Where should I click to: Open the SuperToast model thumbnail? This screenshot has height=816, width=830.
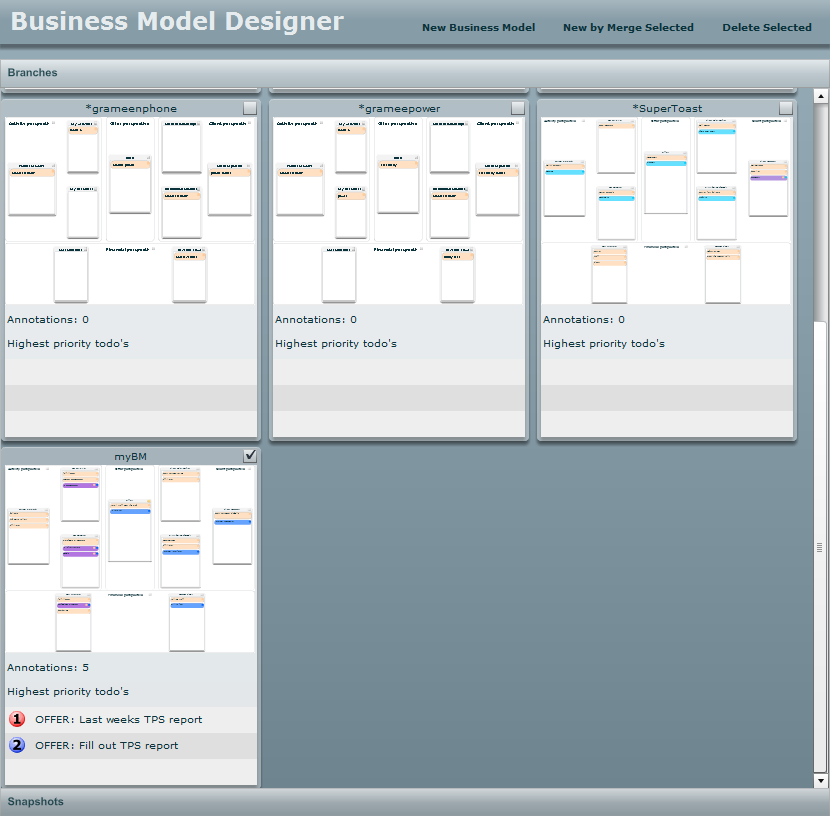(x=666, y=210)
